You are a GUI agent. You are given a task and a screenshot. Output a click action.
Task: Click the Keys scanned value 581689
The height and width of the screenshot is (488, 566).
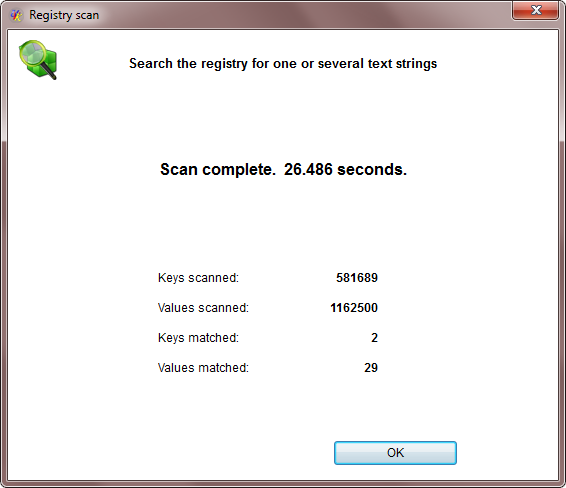(357, 278)
